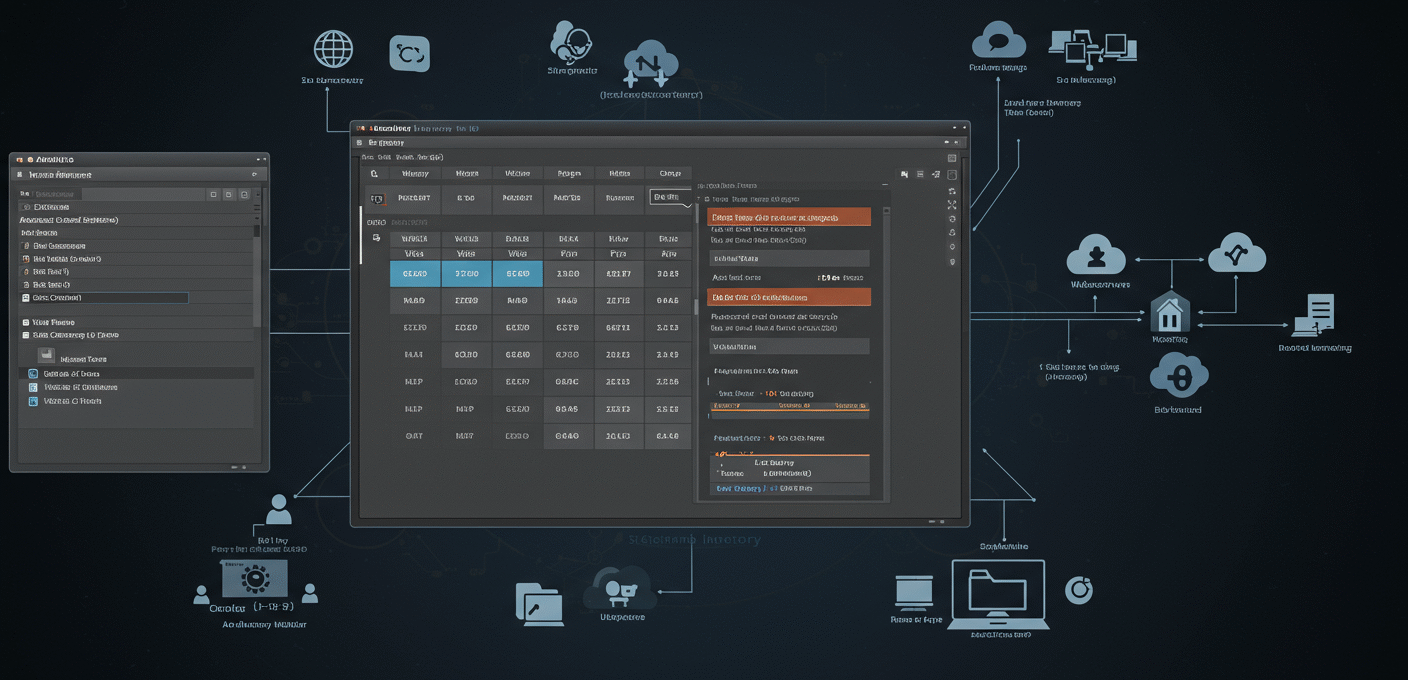1408x680 pixels.
Task: Click the gear settings box icon at bottom left
Action: tap(255, 578)
